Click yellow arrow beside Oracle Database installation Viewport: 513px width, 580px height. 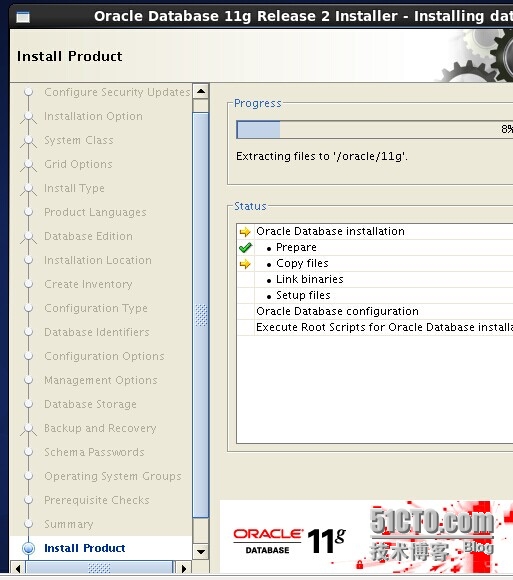(245, 232)
